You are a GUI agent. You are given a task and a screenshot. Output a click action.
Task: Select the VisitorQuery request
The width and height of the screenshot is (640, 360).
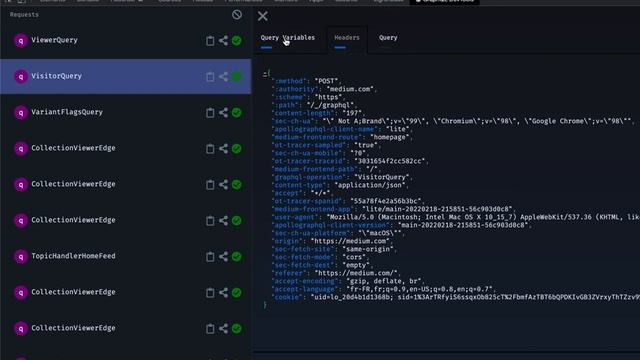[125, 76]
